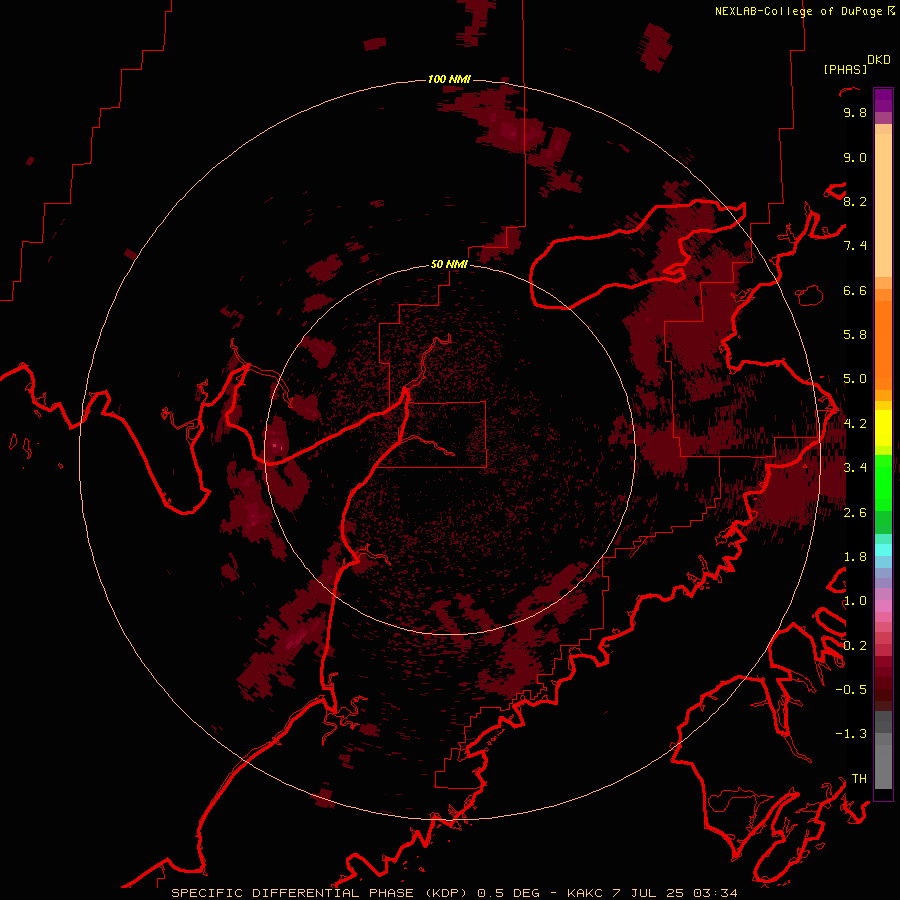Click the 0.5 DEG elevation text
This screenshot has width=900, height=900.
coord(508,893)
